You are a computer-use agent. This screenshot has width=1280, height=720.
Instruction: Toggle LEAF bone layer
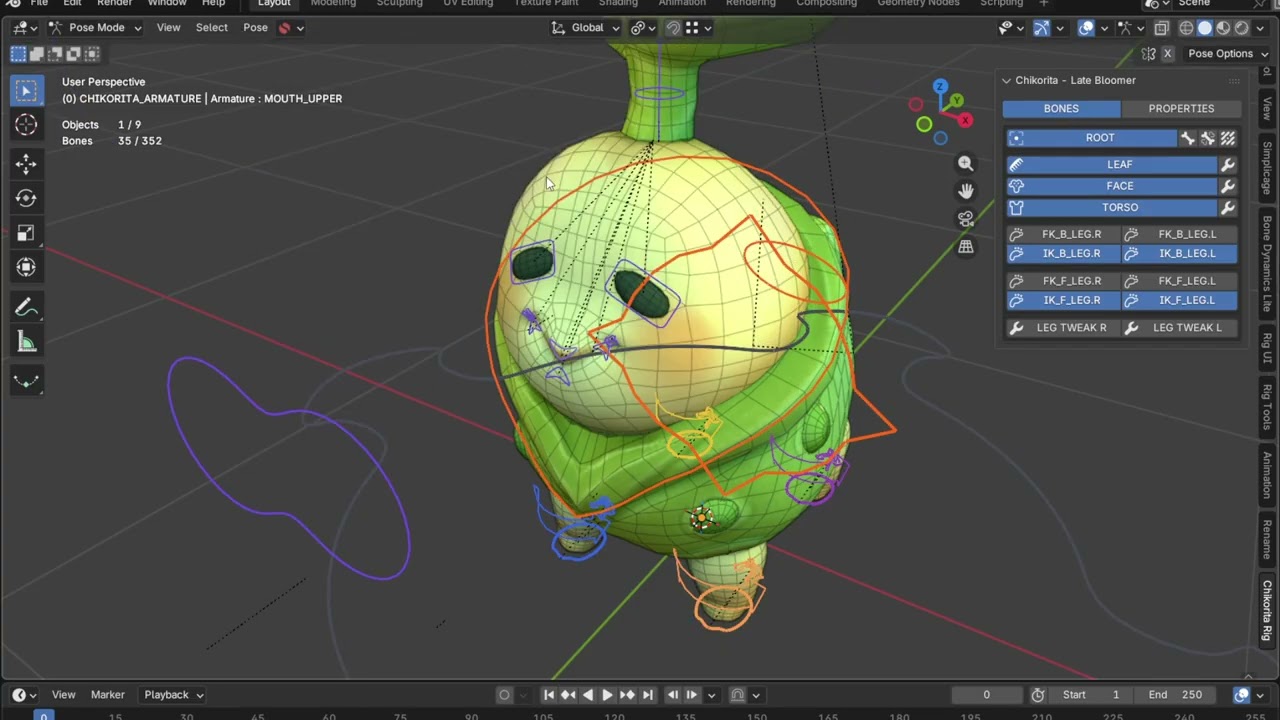1111,164
